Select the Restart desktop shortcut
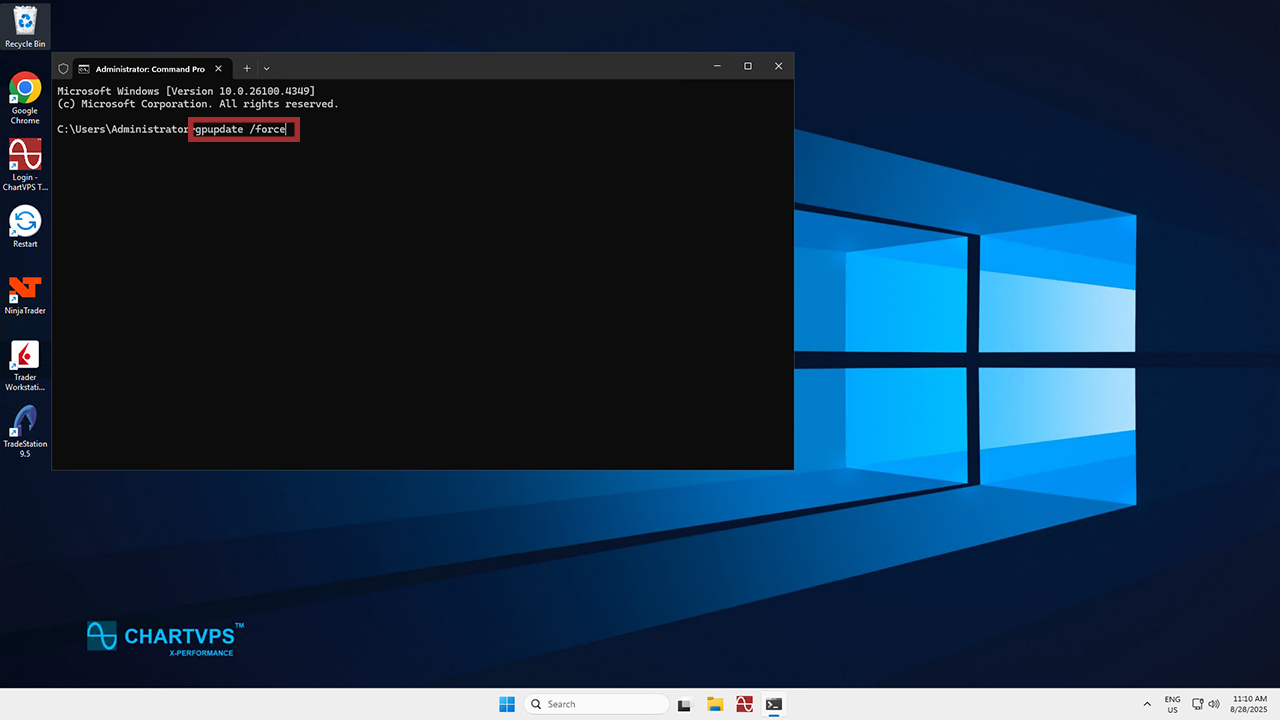This screenshot has width=1280, height=720. [25, 222]
